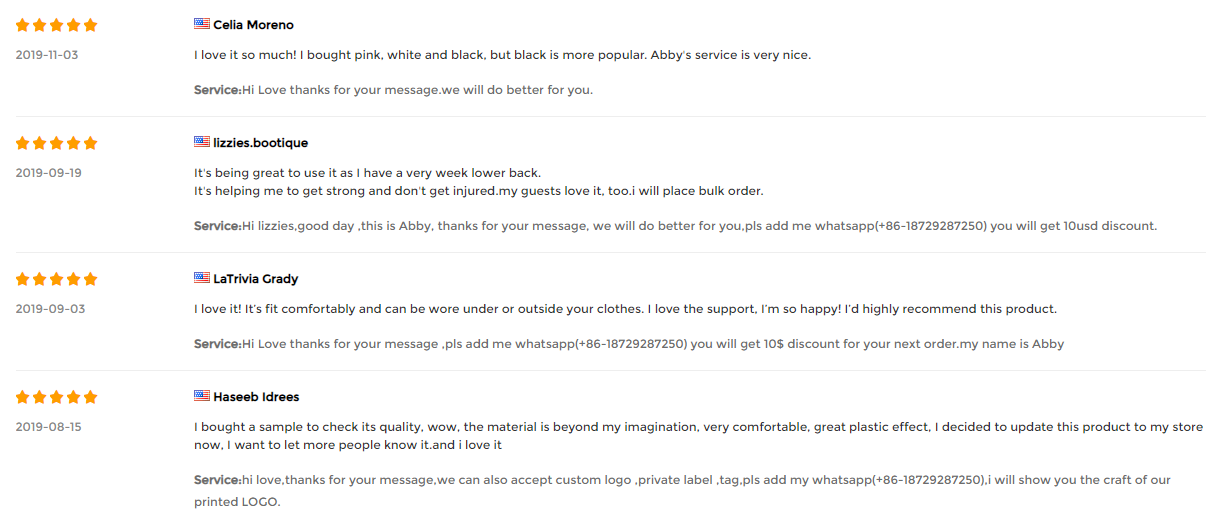The height and width of the screenshot is (525, 1209).
Task: Click the review date 2019-08-15
Action: coord(48,427)
